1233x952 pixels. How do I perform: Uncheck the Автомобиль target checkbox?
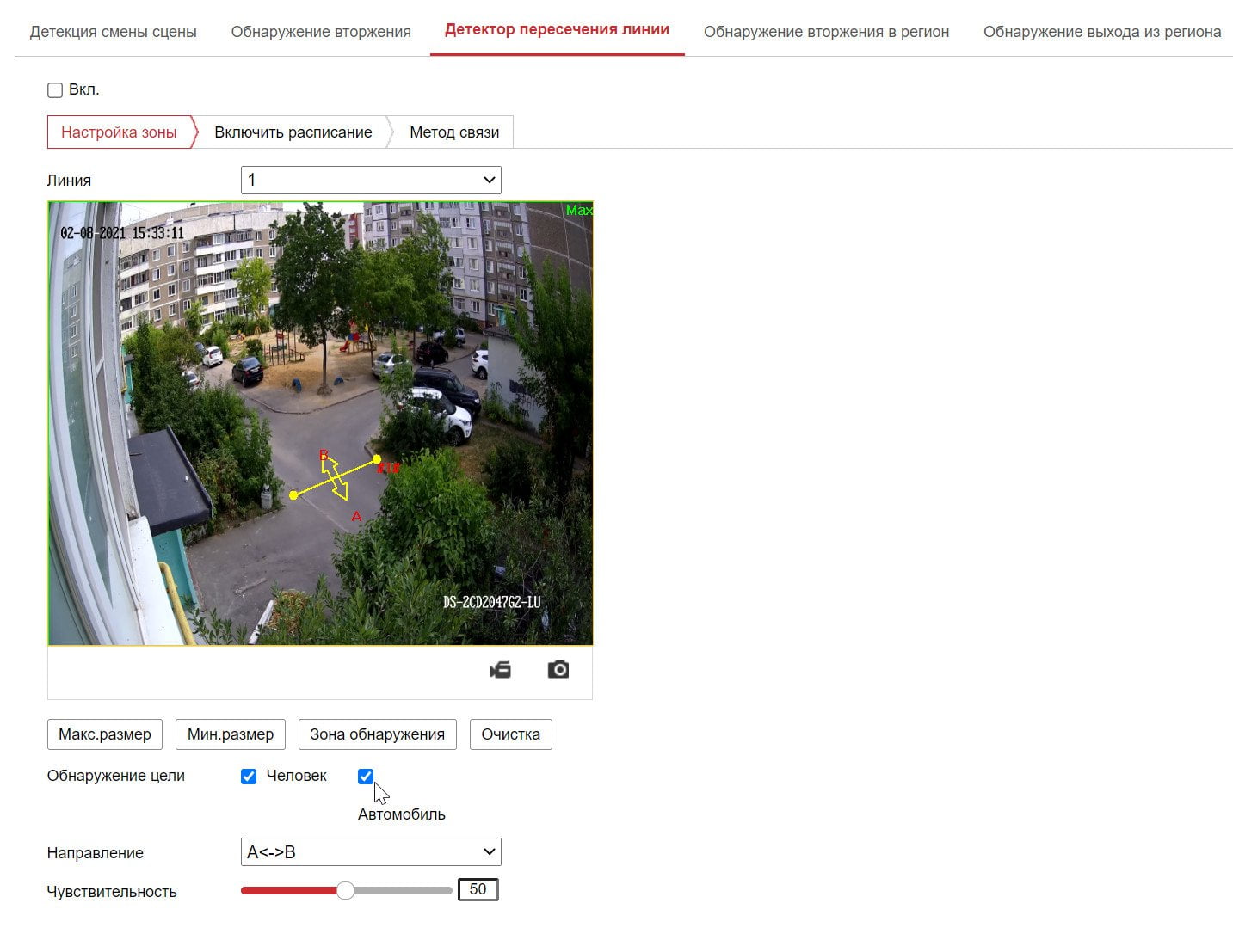point(366,777)
